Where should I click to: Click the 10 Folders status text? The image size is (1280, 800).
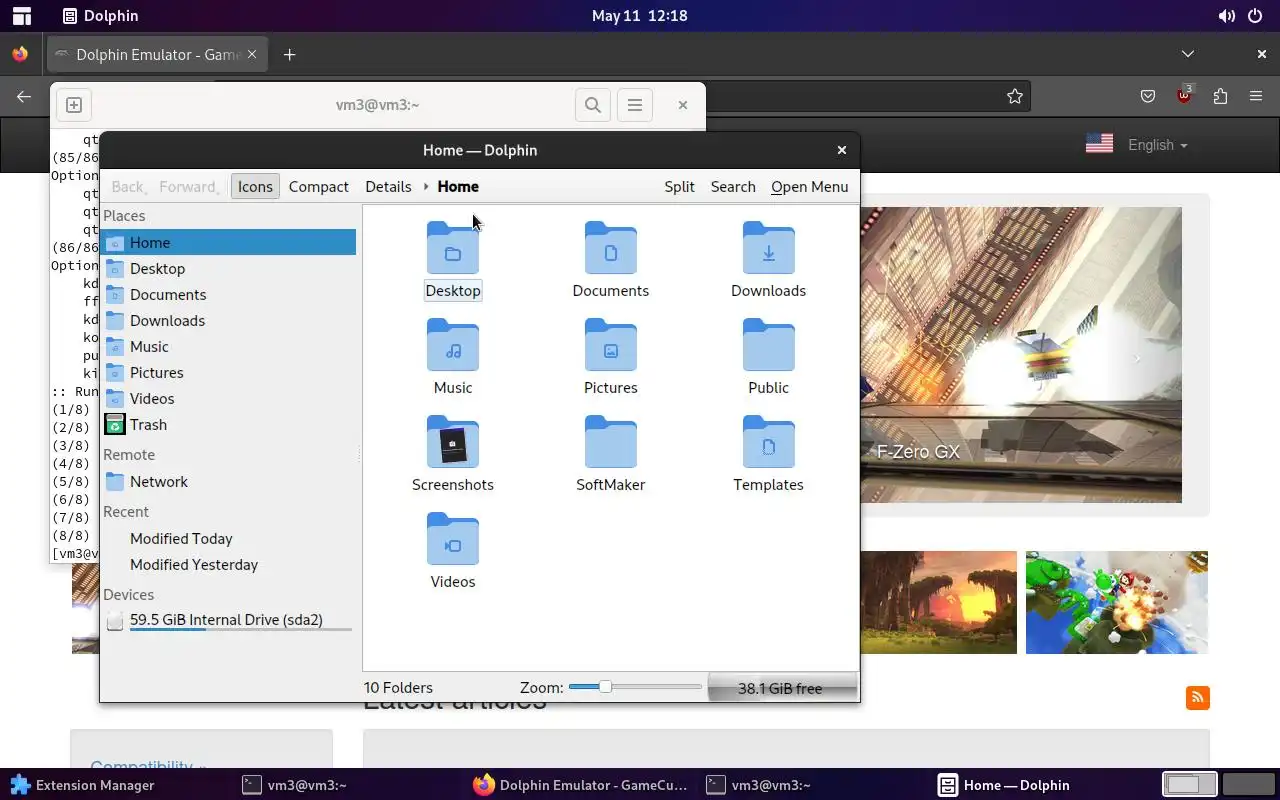[x=398, y=687]
